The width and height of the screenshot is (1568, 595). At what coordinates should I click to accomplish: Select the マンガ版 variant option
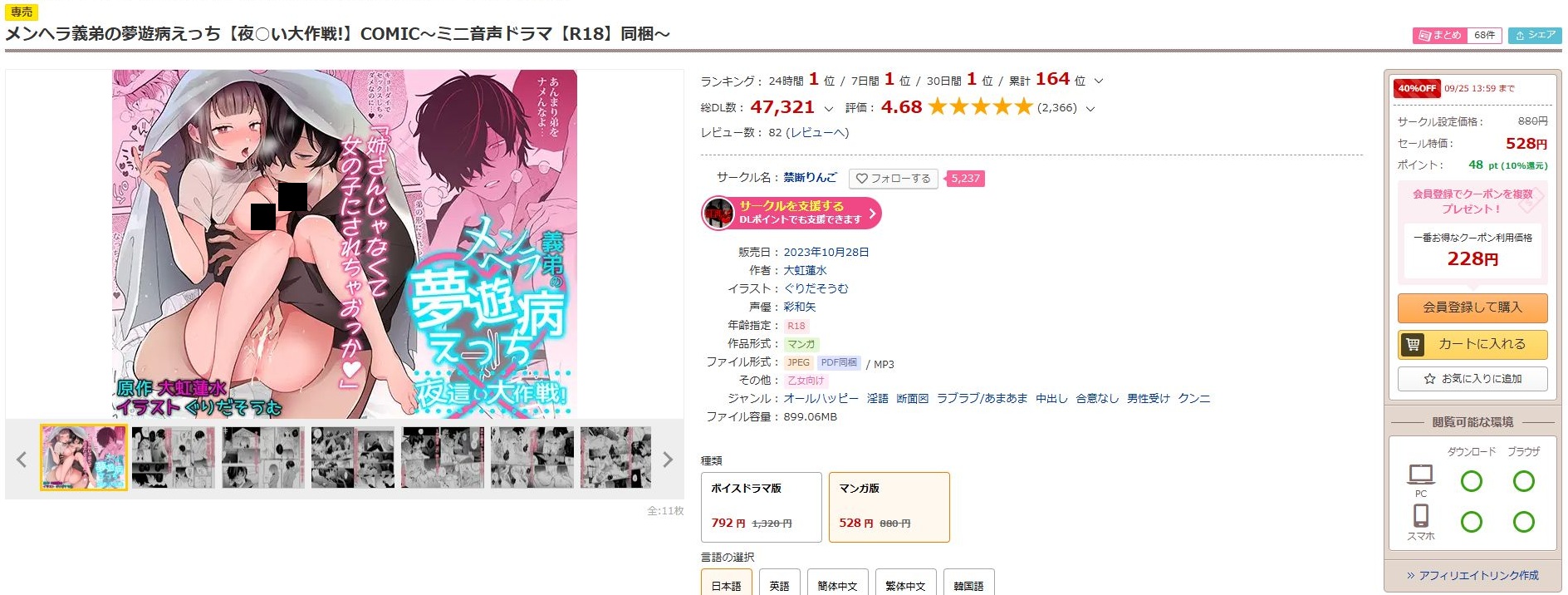pyautogui.click(x=889, y=507)
